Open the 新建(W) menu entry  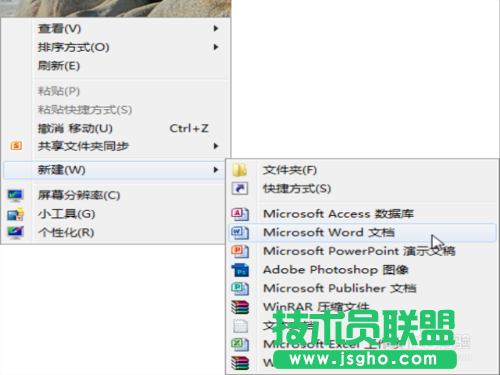[114, 170]
